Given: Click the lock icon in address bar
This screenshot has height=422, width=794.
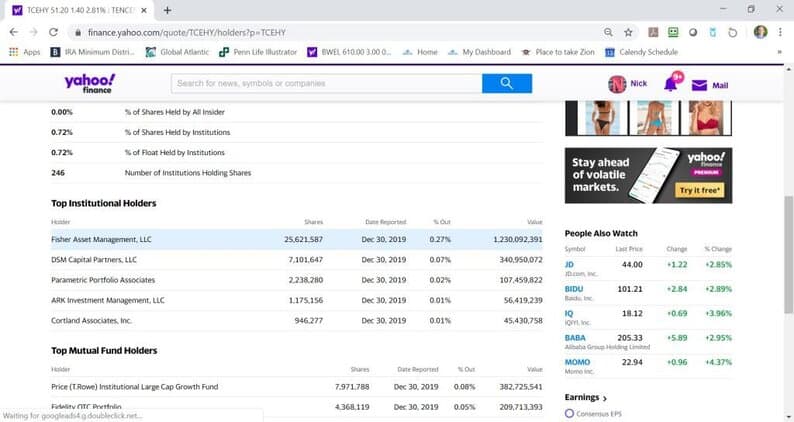Looking at the screenshot, I should pos(77,32).
